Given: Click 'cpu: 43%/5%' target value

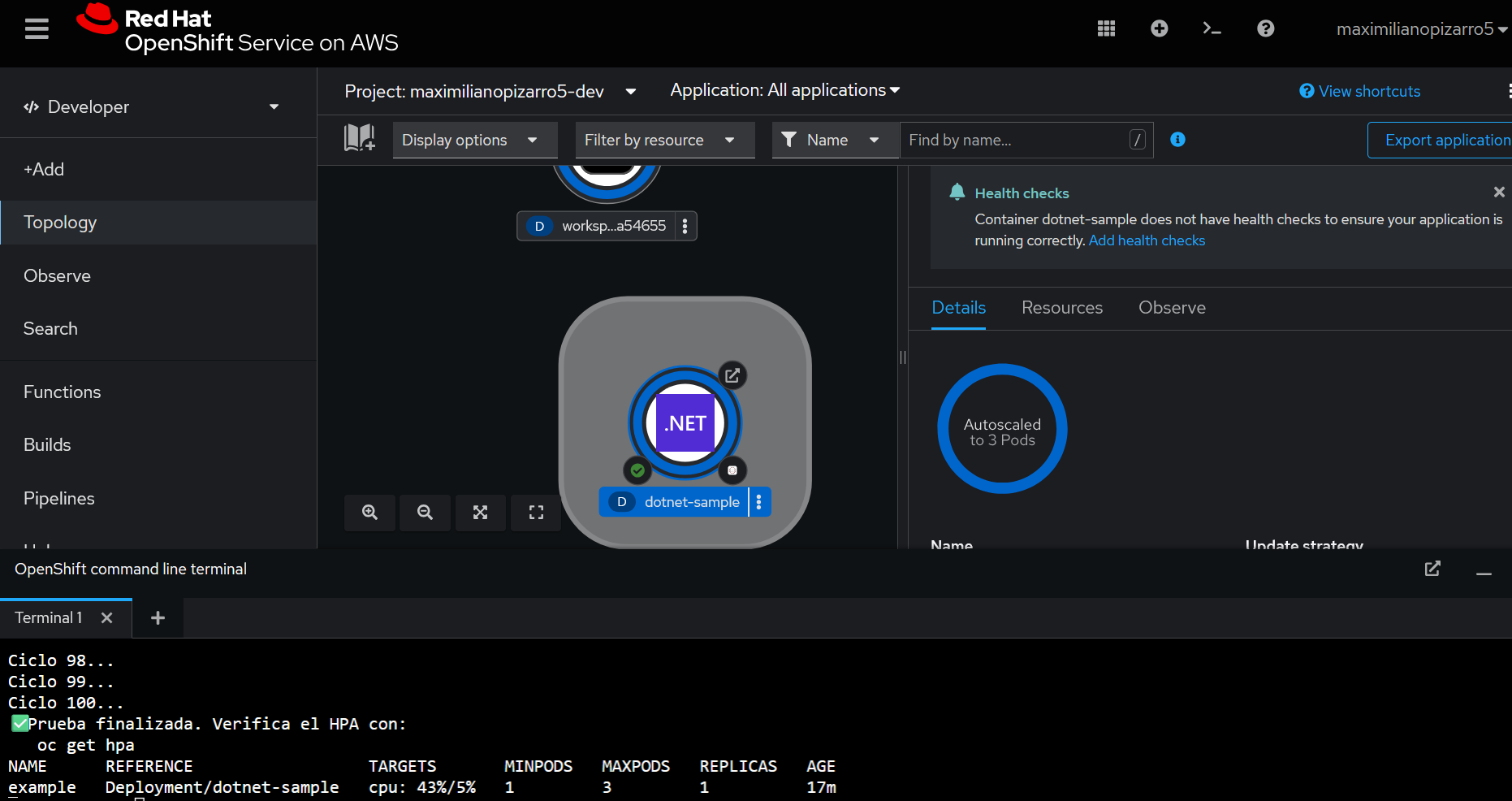Looking at the screenshot, I should pos(422,787).
